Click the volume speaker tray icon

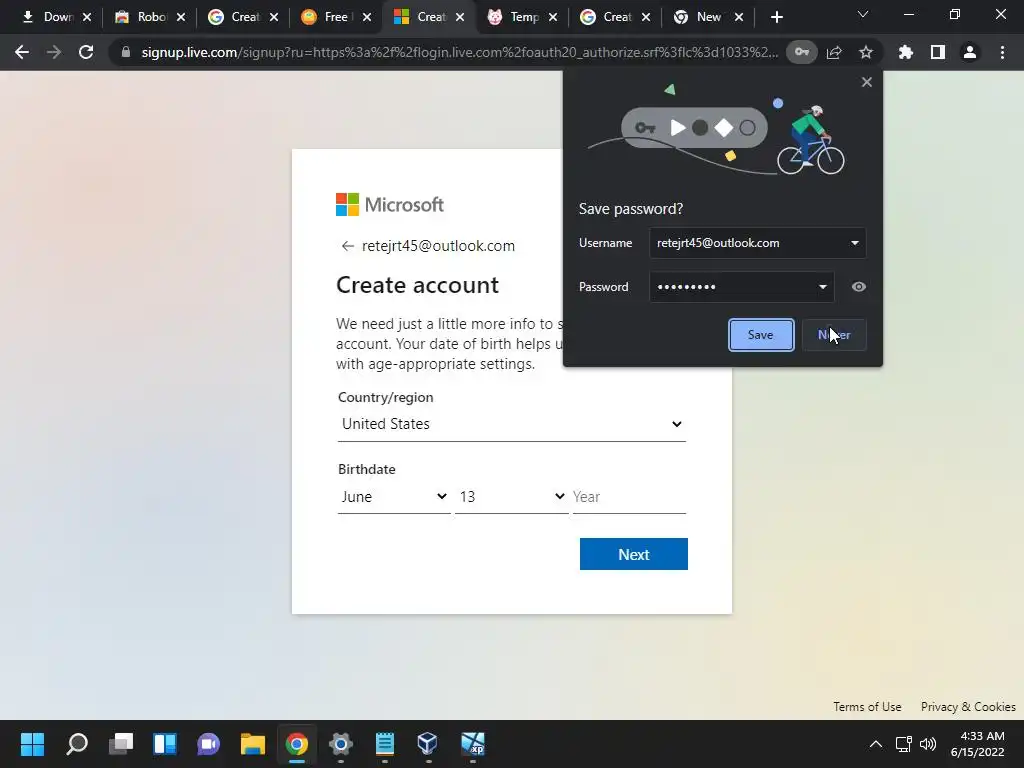coord(927,744)
